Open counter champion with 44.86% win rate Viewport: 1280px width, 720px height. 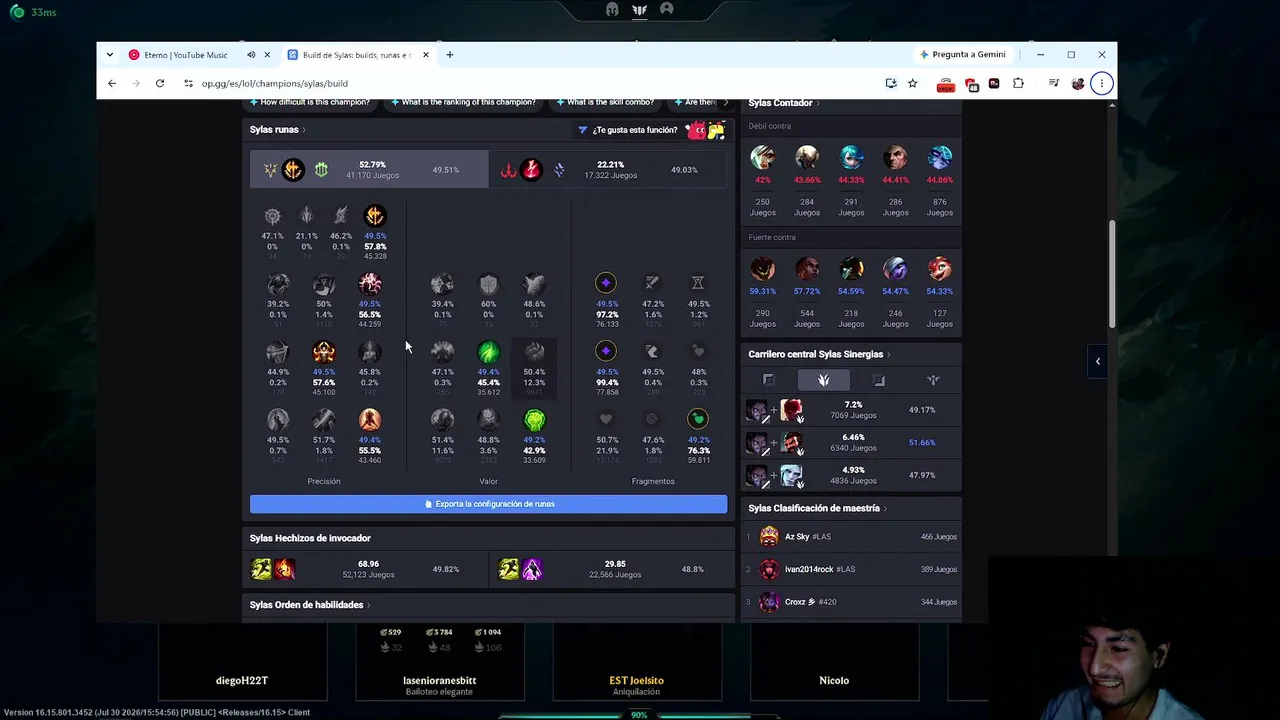click(x=940, y=158)
